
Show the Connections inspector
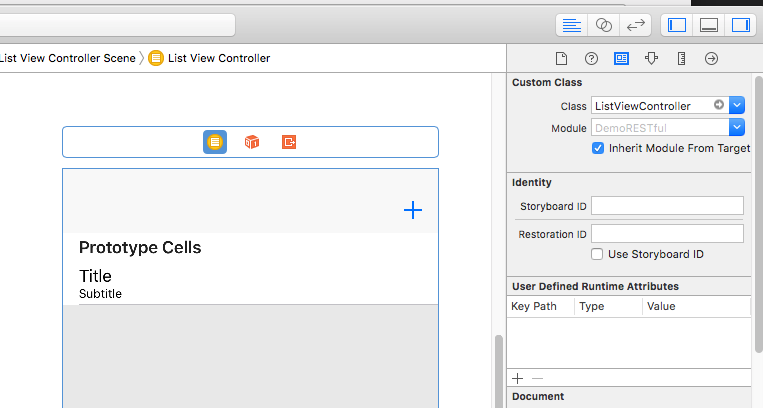711,59
